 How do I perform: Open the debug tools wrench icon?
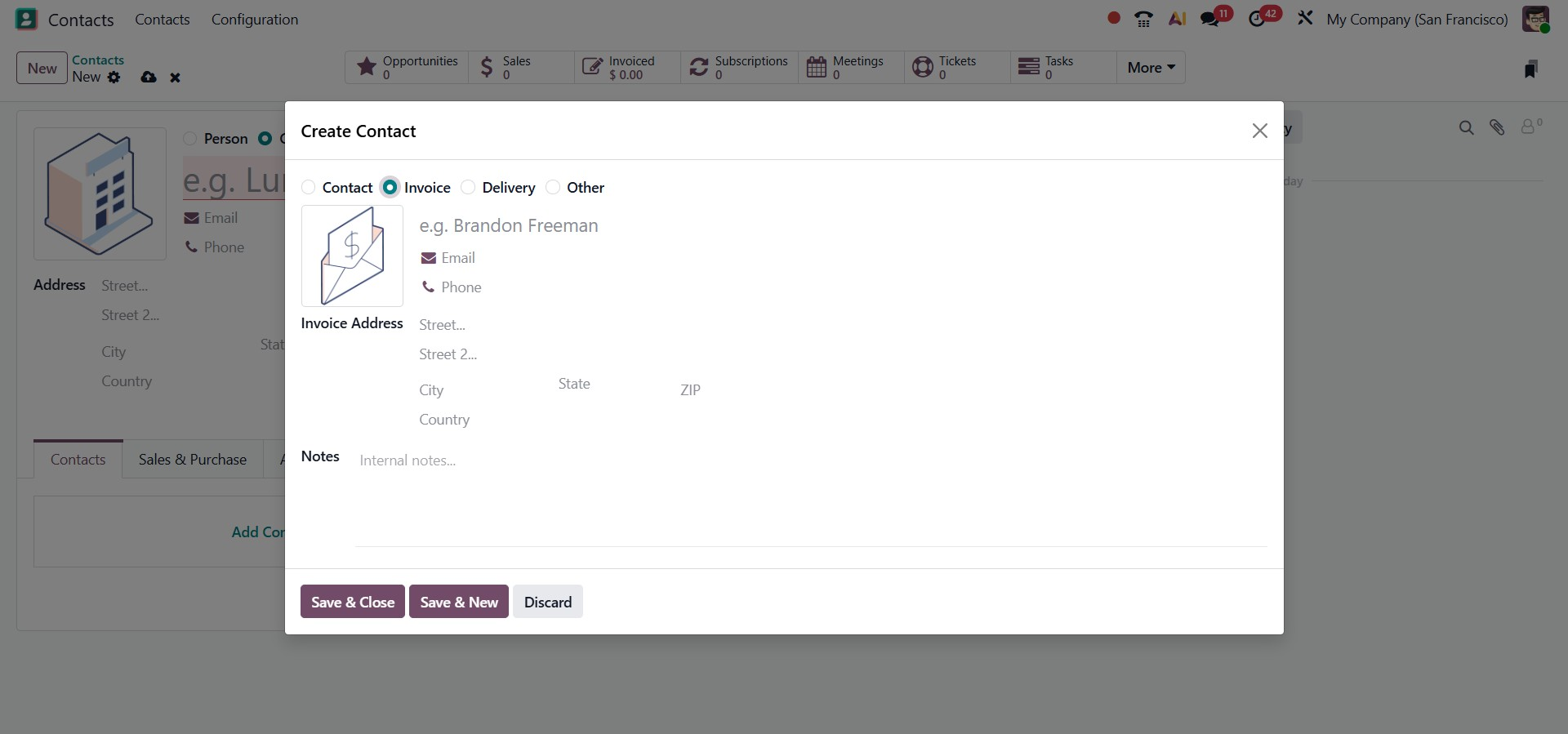point(1304,18)
